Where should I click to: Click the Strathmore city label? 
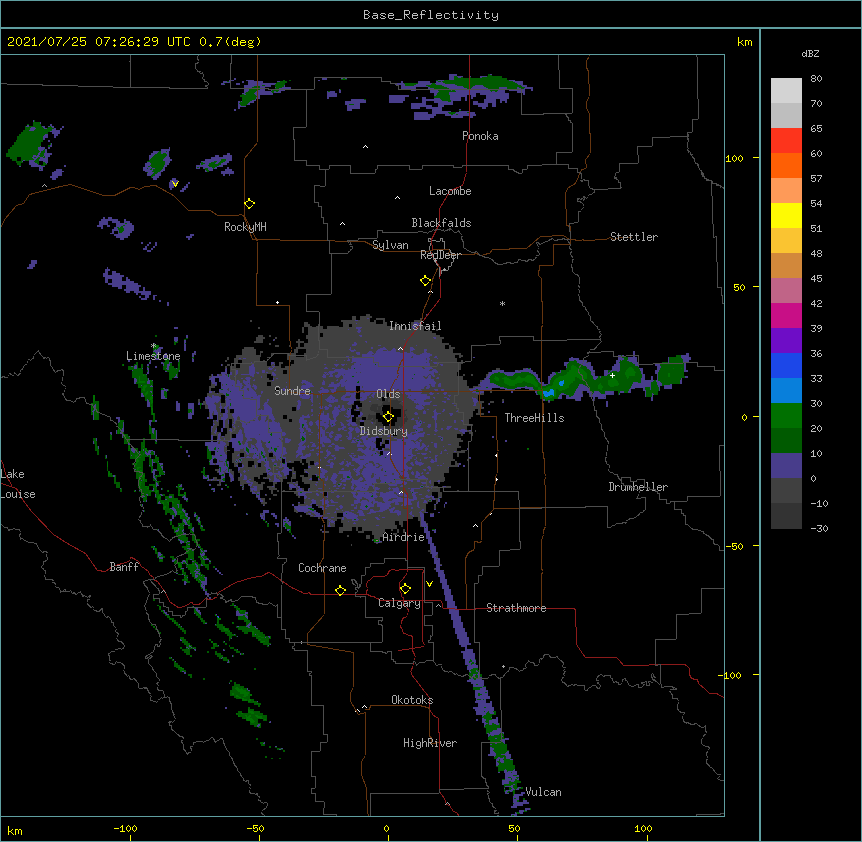[516, 608]
